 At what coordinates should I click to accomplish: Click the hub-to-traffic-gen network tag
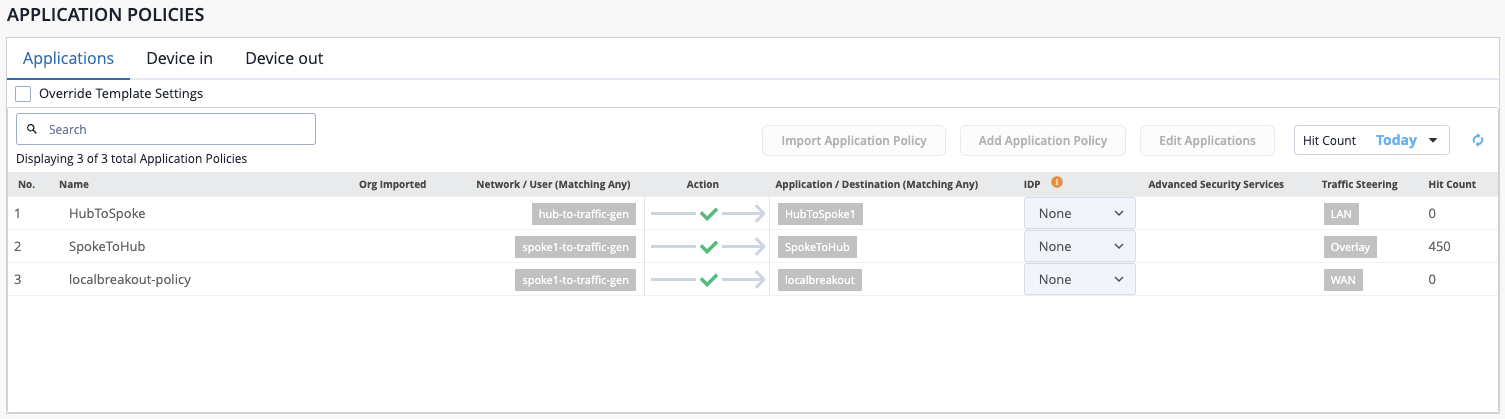tap(584, 214)
